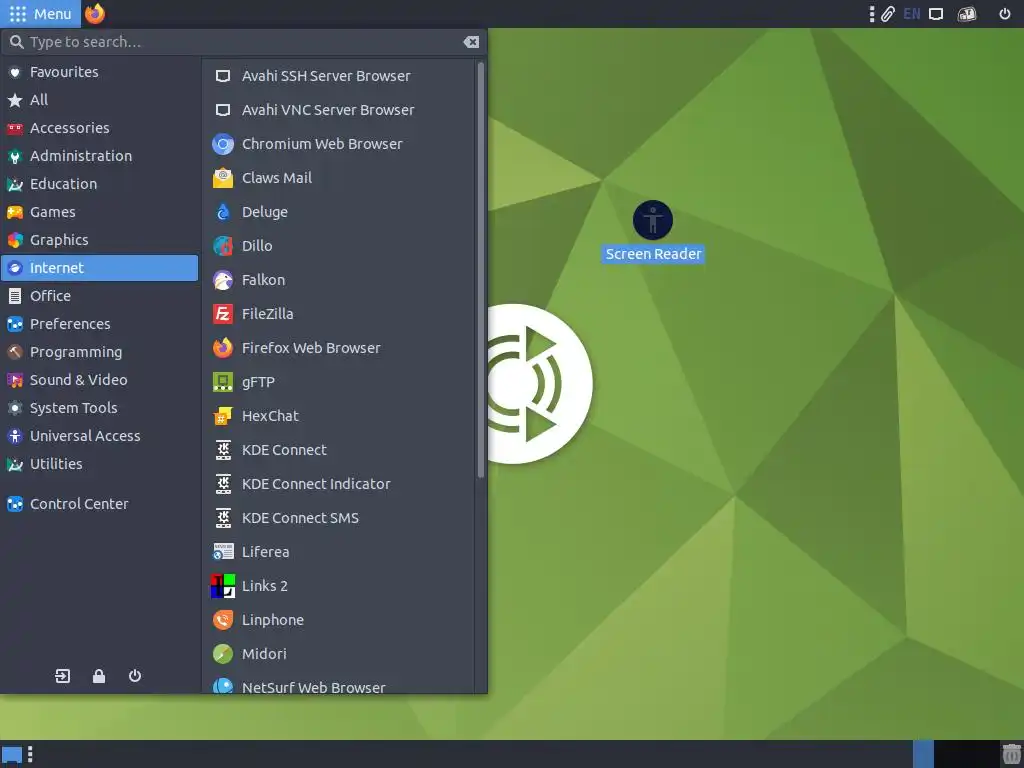Click the Firefox launcher in the top panel
This screenshot has height=768, width=1024.
point(95,13)
